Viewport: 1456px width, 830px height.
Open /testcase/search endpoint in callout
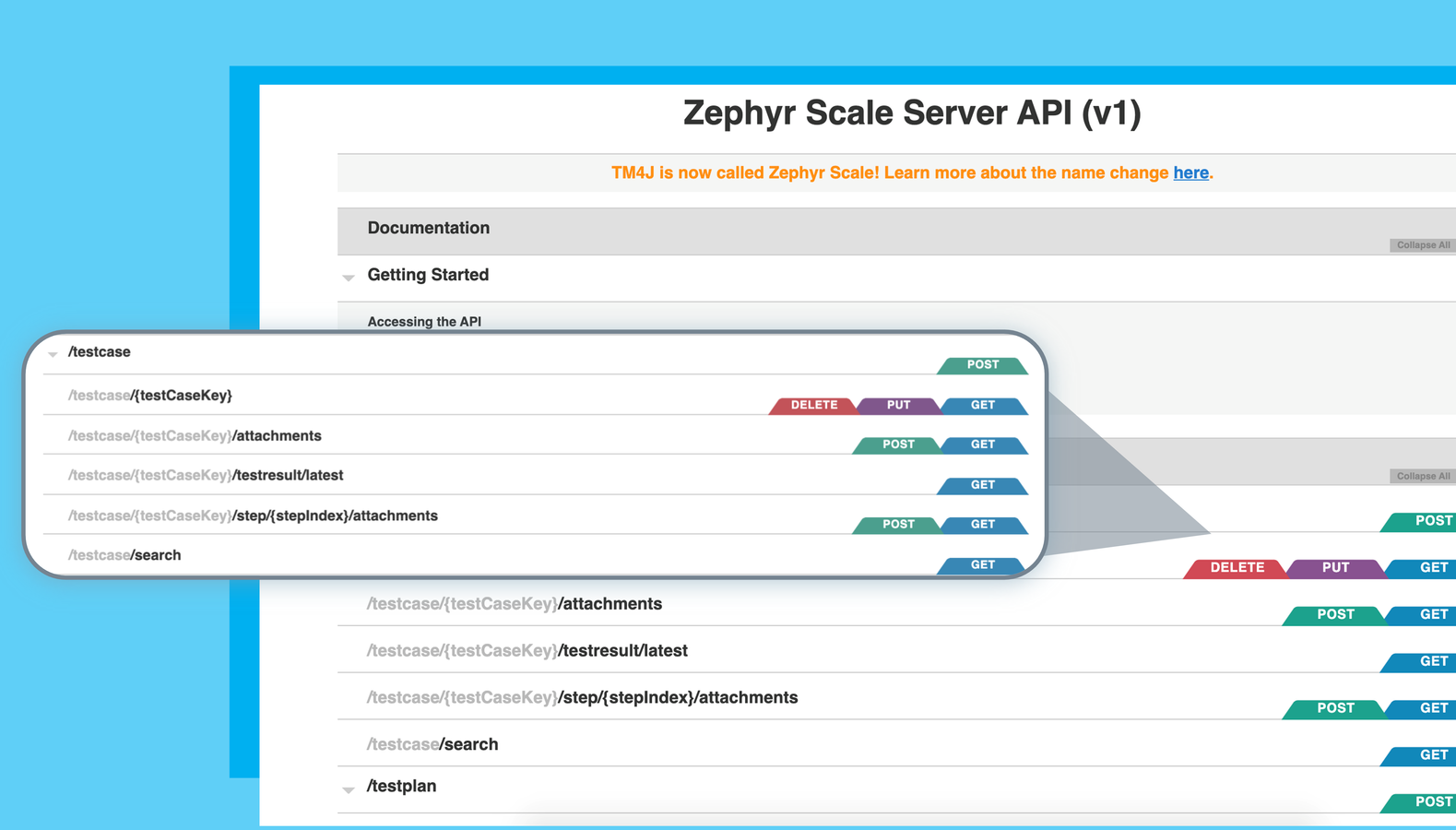124,555
